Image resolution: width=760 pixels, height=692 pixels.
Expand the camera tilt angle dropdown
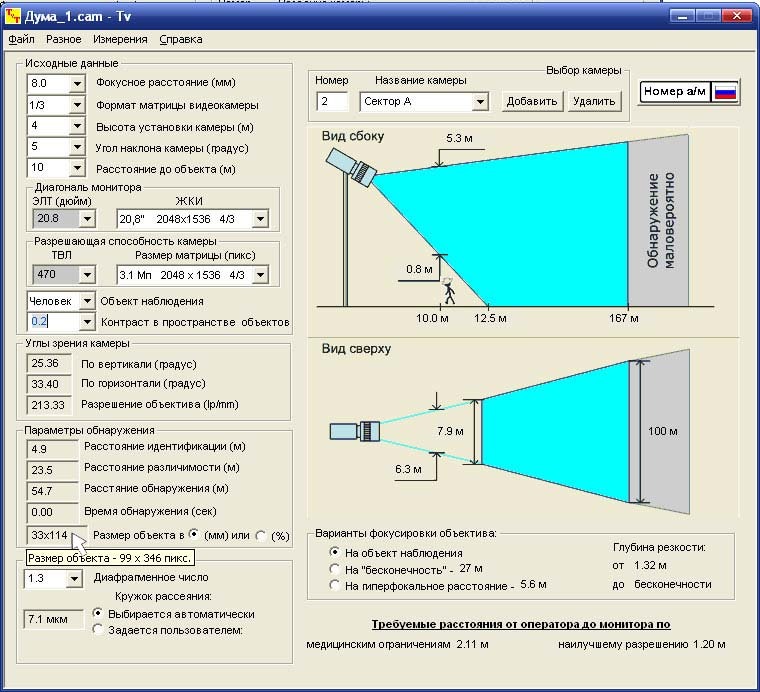pyautogui.click(x=77, y=147)
